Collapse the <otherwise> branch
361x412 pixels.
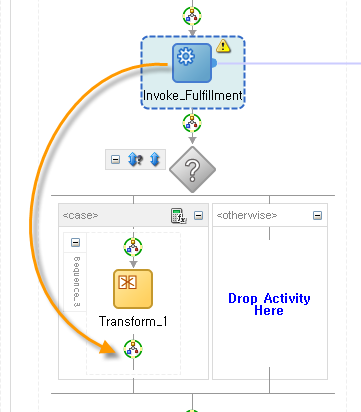click(x=317, y=215)
